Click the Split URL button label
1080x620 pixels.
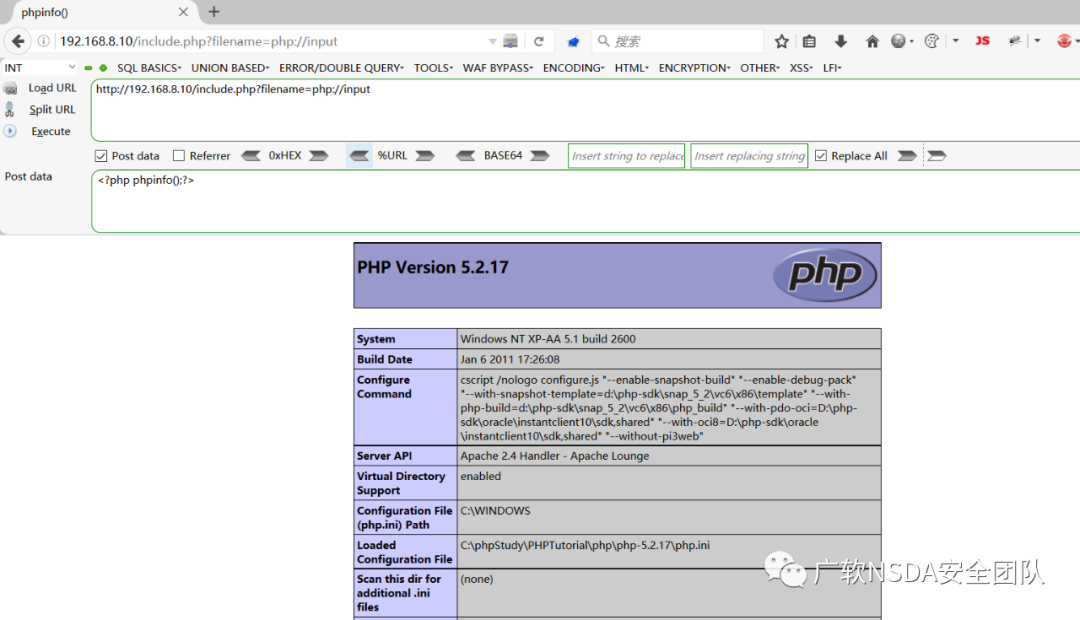click(x=52, y=110)
